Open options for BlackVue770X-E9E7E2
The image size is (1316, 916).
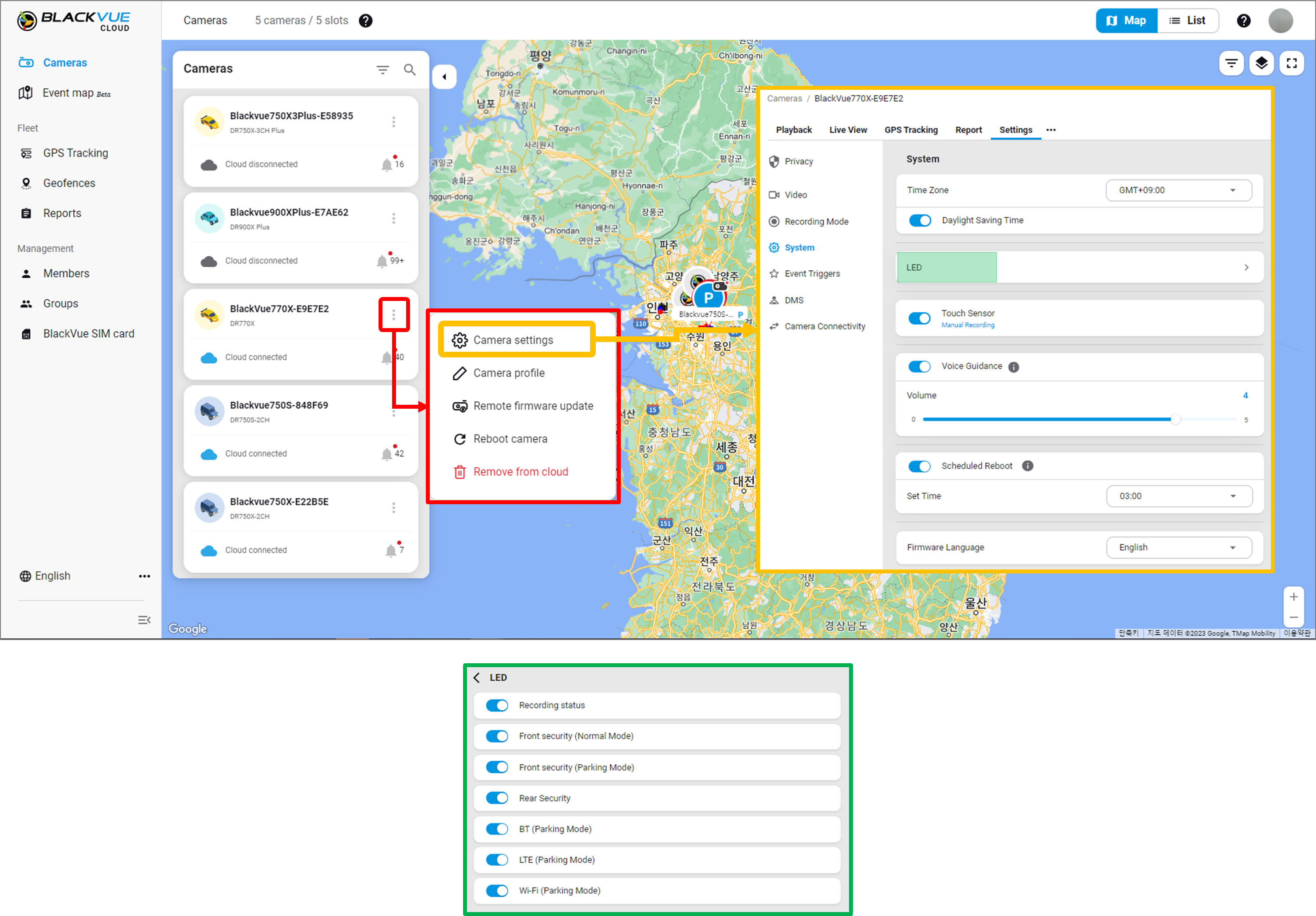(x=393, y=315)
